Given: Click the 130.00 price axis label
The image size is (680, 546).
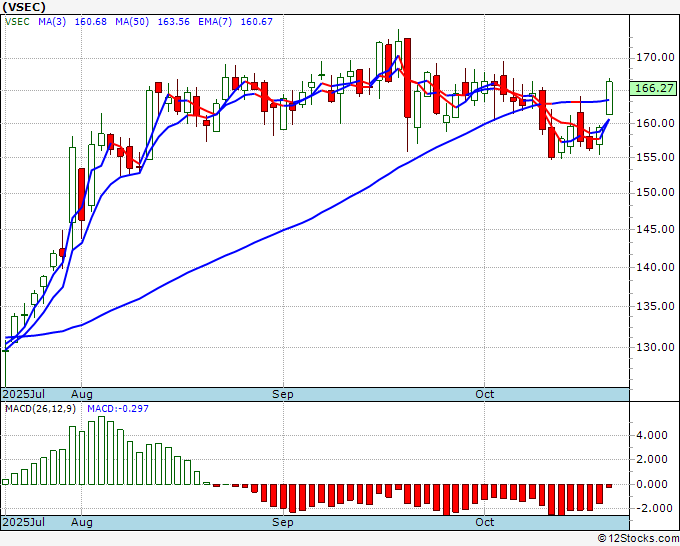Looking at the screenshot, I should tap(655, 347).
